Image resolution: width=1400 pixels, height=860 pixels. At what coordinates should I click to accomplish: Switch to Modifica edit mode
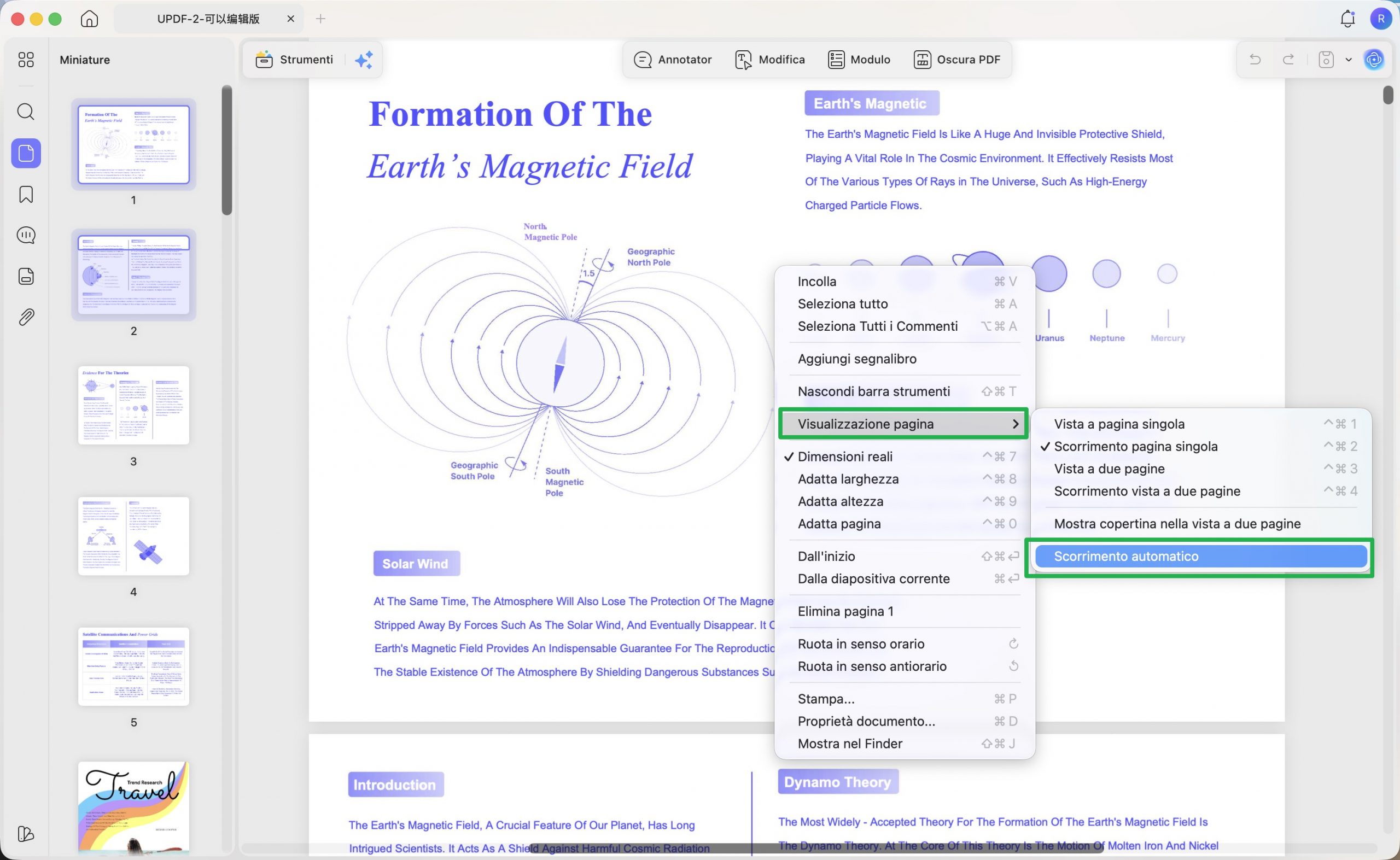(x=769, y=60)
